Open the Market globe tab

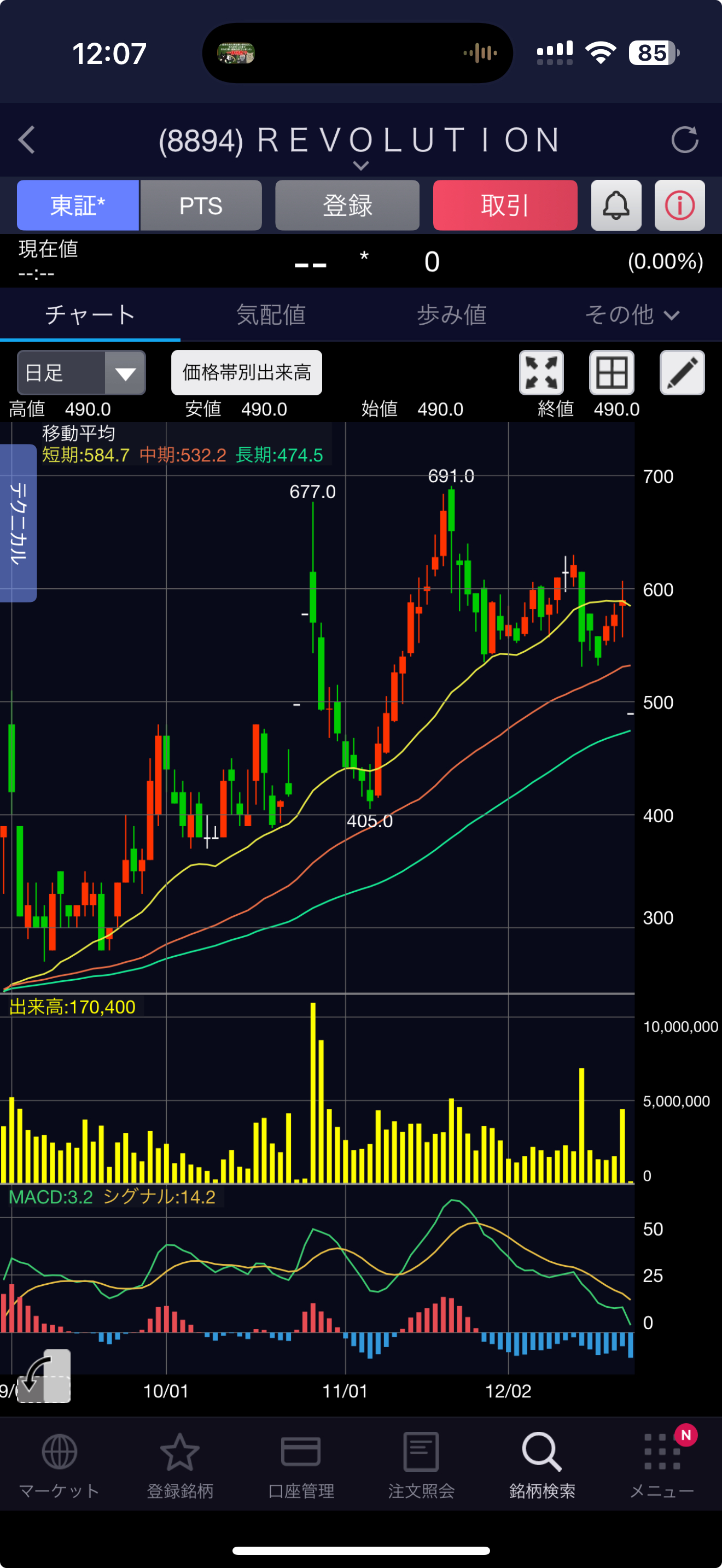tap(59, 1465)
